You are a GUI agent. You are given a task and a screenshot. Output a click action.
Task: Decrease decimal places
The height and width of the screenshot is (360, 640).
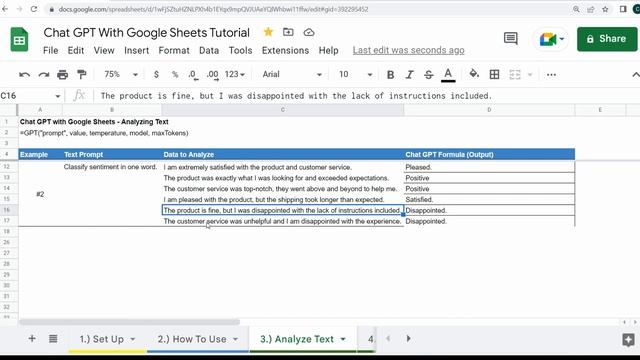click(x=193, y=75)
